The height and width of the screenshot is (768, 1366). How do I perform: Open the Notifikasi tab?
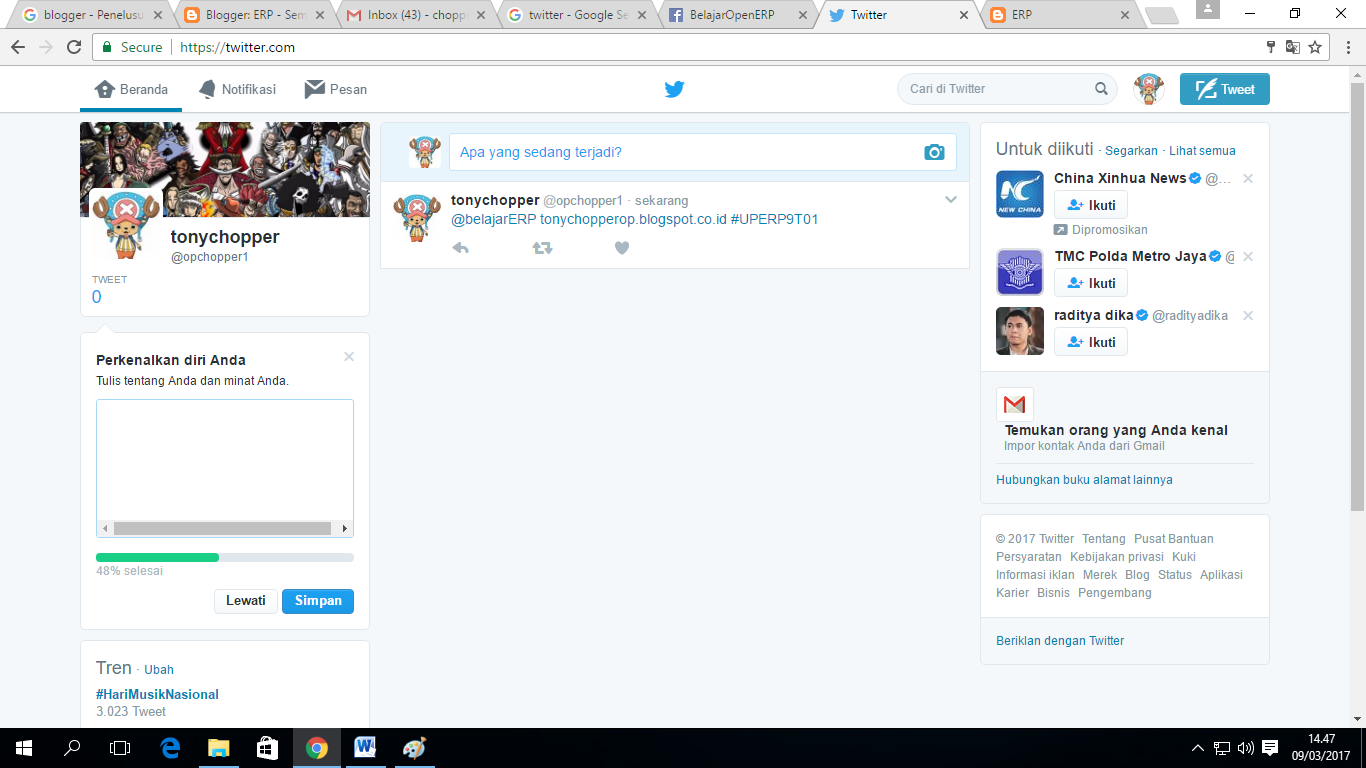coord(237,89)
